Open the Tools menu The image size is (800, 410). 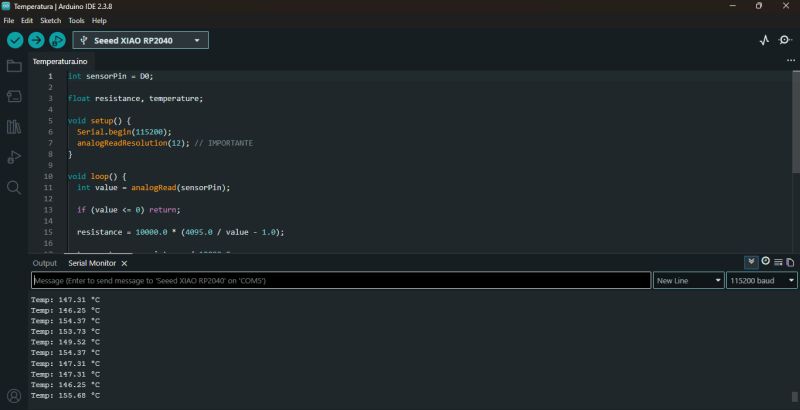pyautogui.click(x=76, y=20)
